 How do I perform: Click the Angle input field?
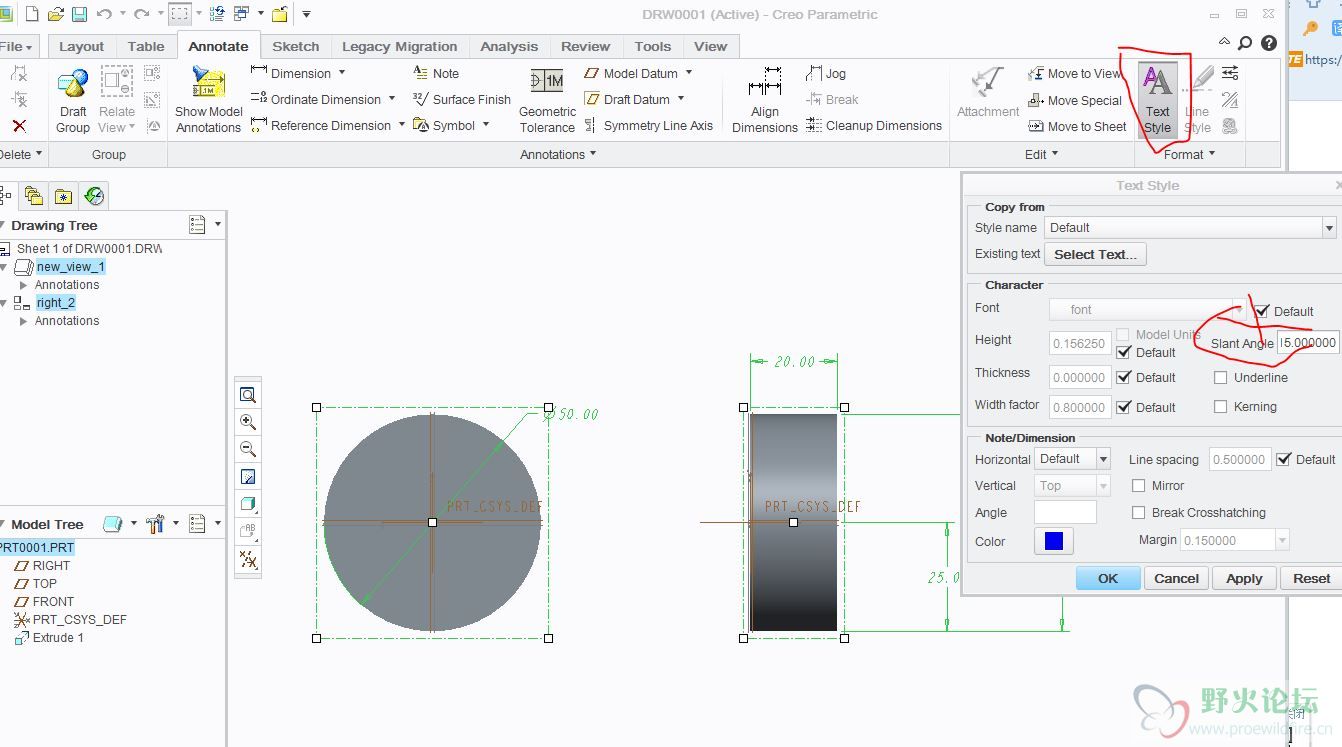click(1065, 512)
